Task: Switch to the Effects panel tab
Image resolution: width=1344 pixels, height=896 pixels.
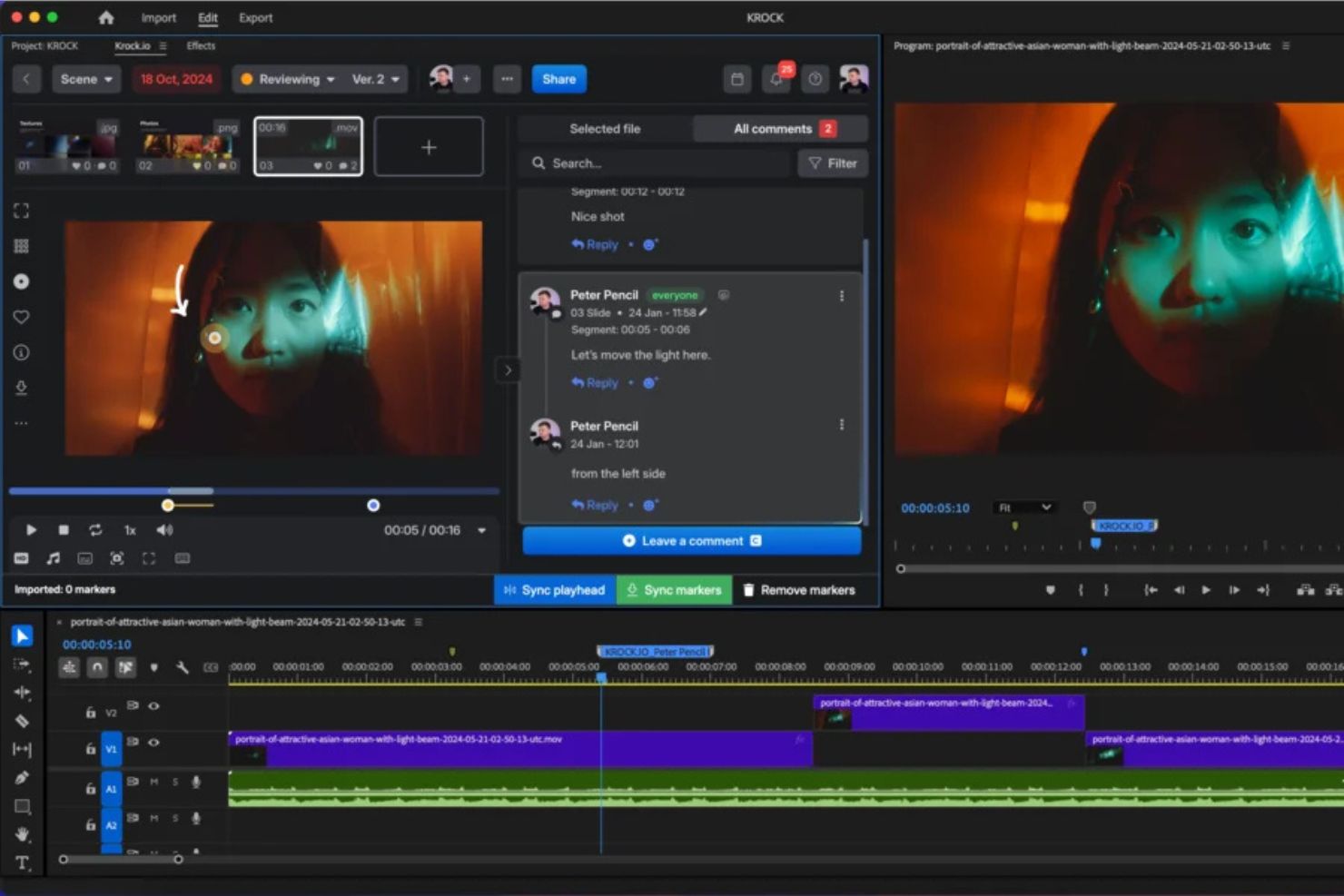Action: (201, 45)
